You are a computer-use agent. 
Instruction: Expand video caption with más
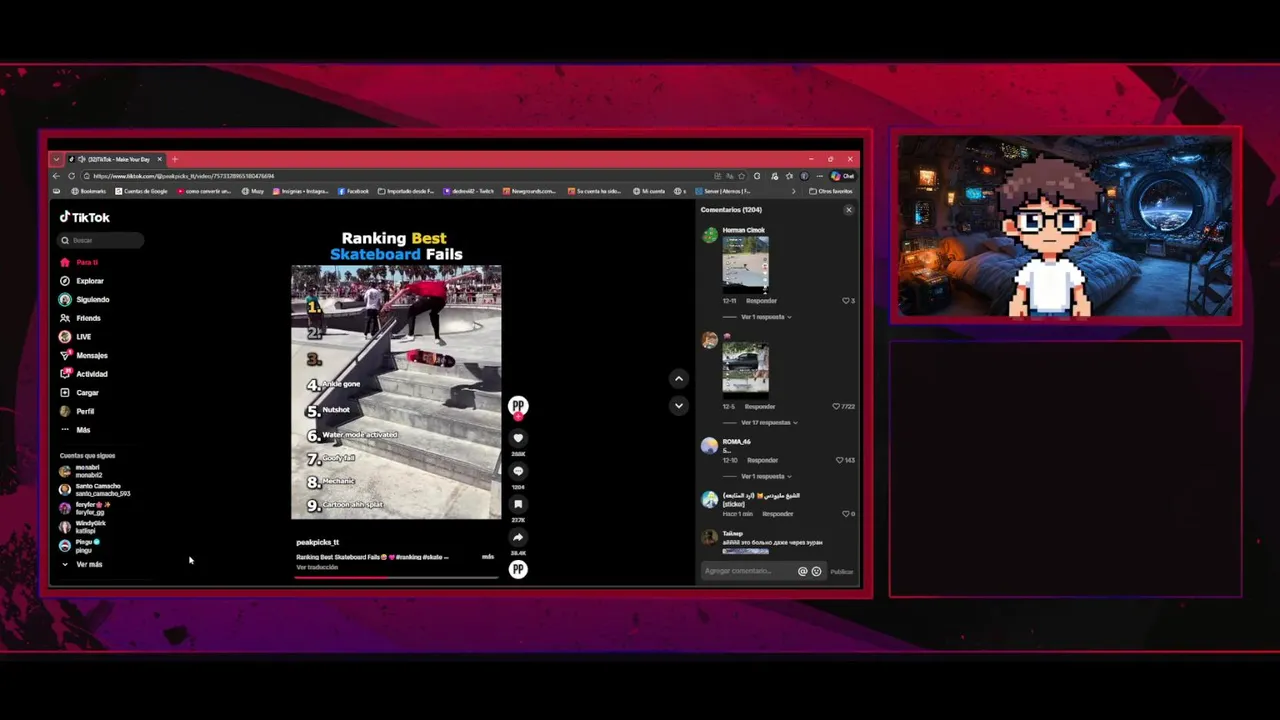488,556
